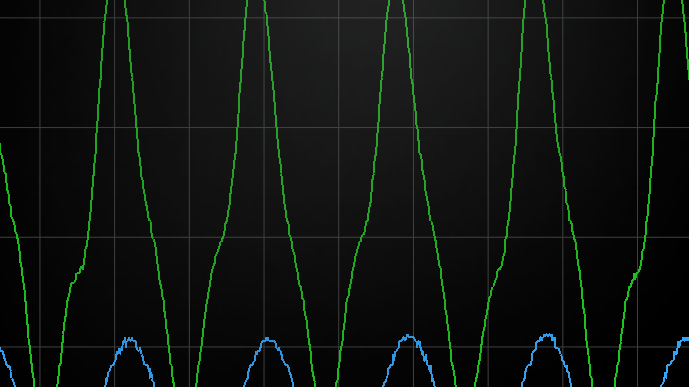Click the falling edge of third green peak
The height and width of the screenshot is (387, 689).
pos(429,193)
